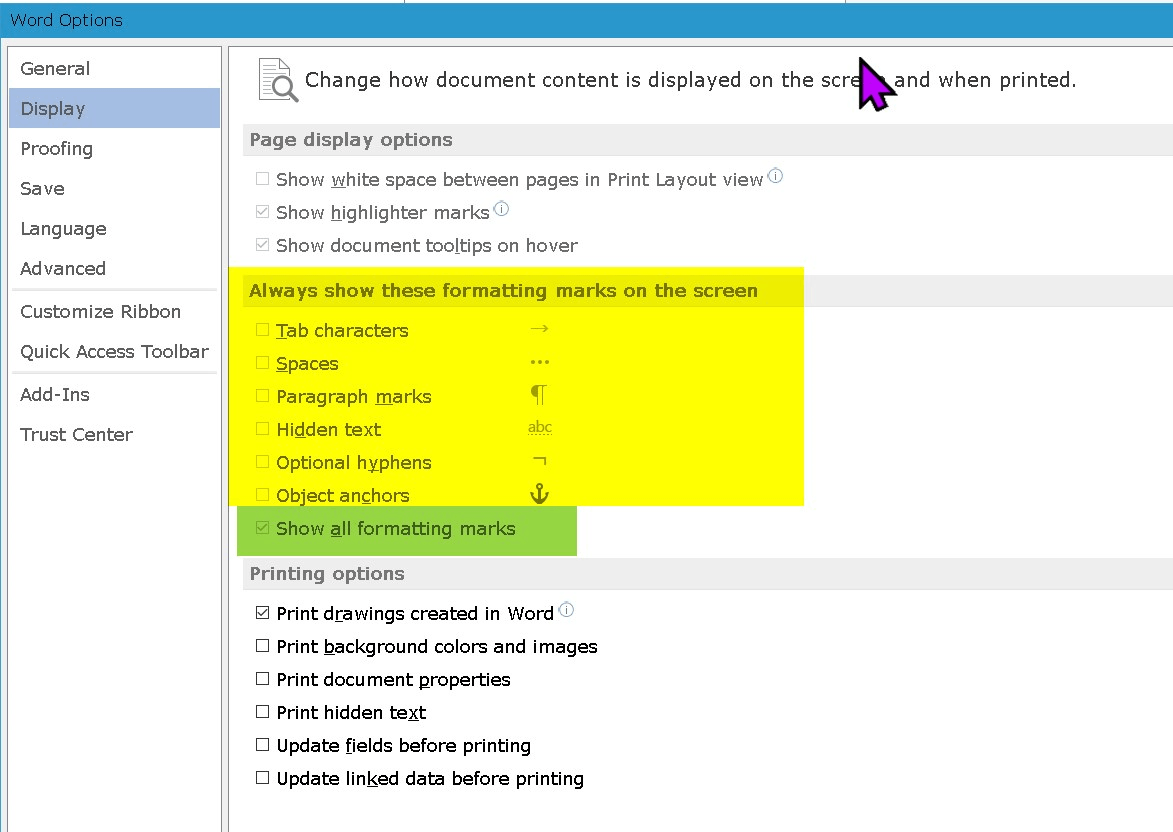Toggle Show highlighter marks checkbox
This screenshot has height=832, width=1173.
tap(262, 212)
